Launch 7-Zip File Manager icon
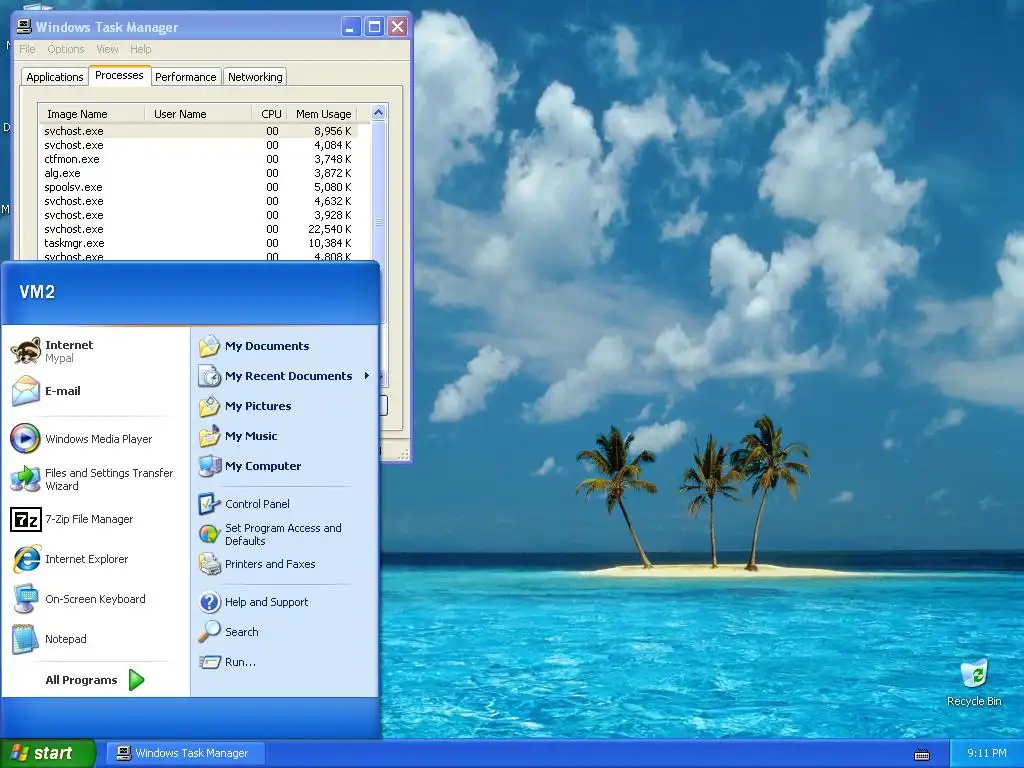This screenshot has height=768, width=1024. click(25, 519)
